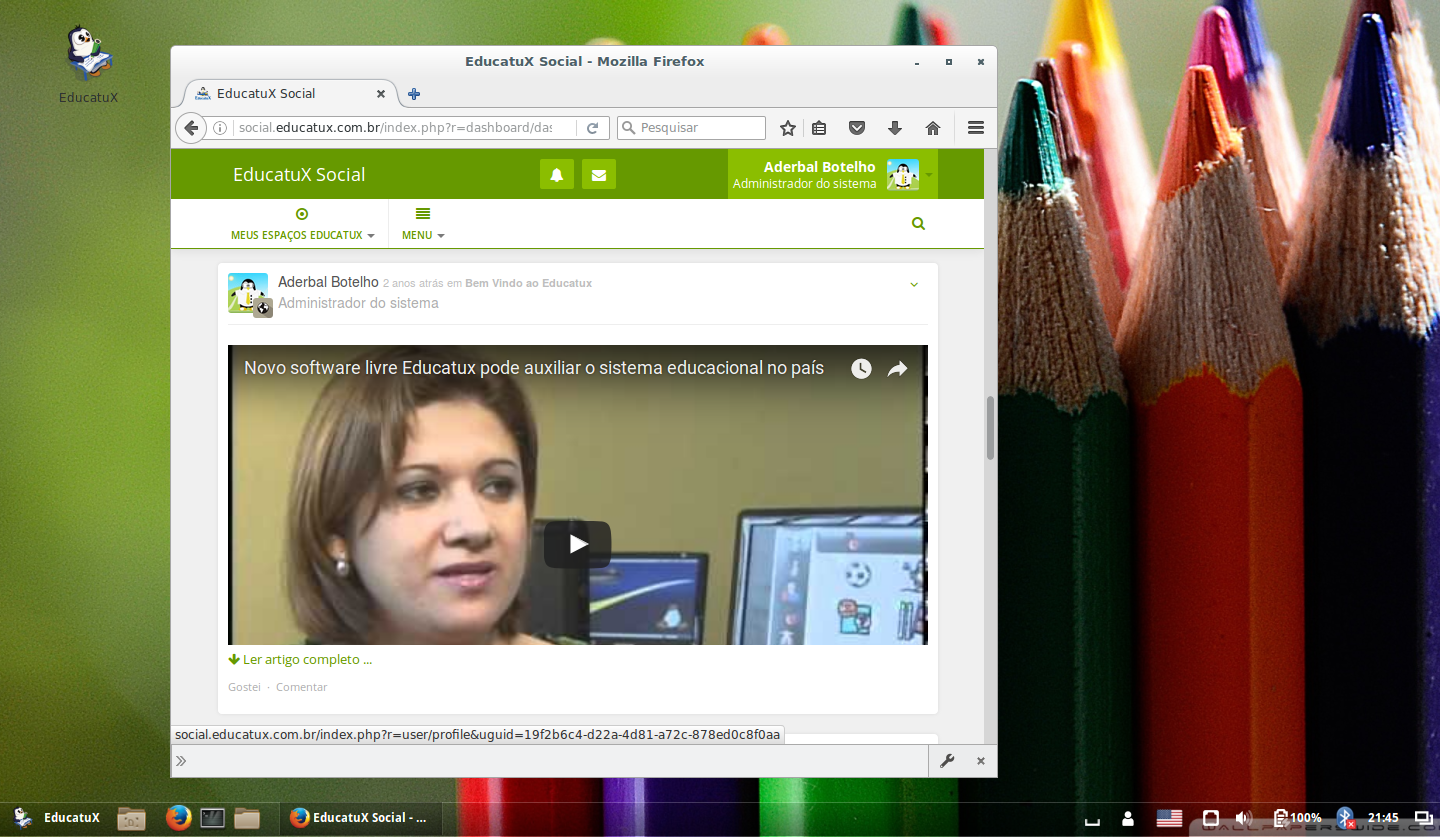This screenshot has height=837, width=1440.
Task: Reload the page in Firefox
Action: click(592, 128)
